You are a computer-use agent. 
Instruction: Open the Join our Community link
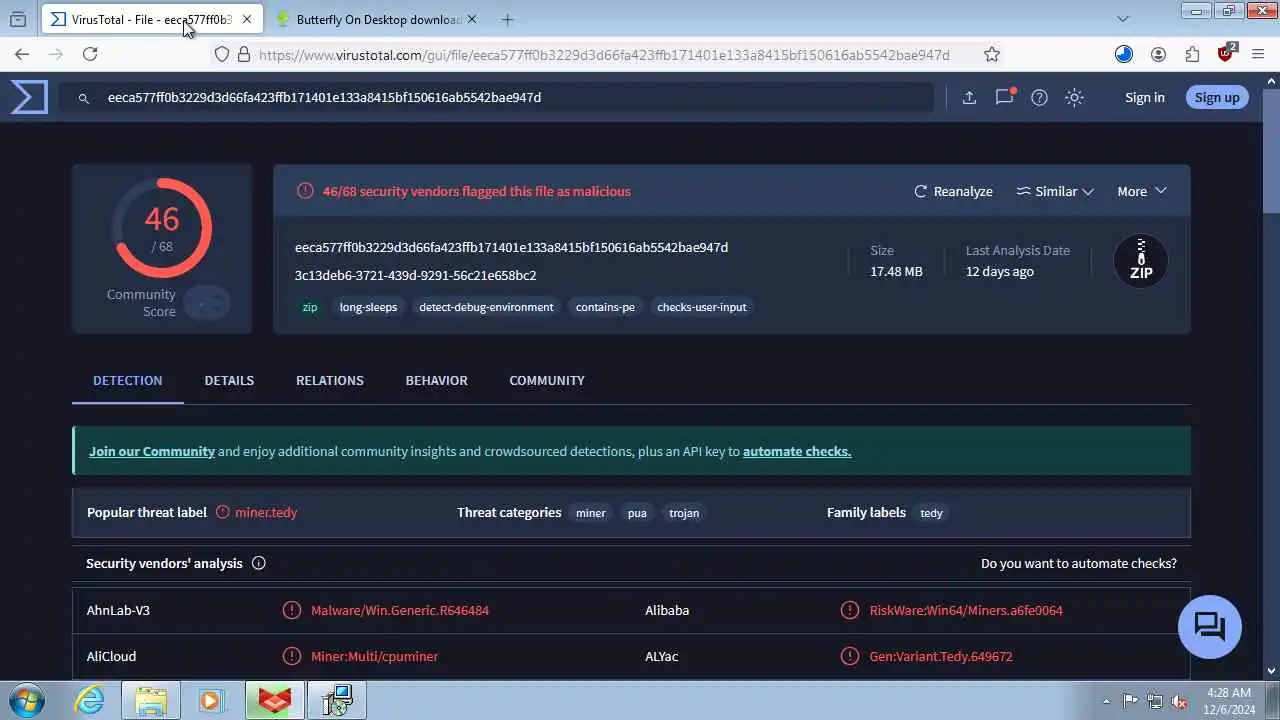[x=152, y=451]
